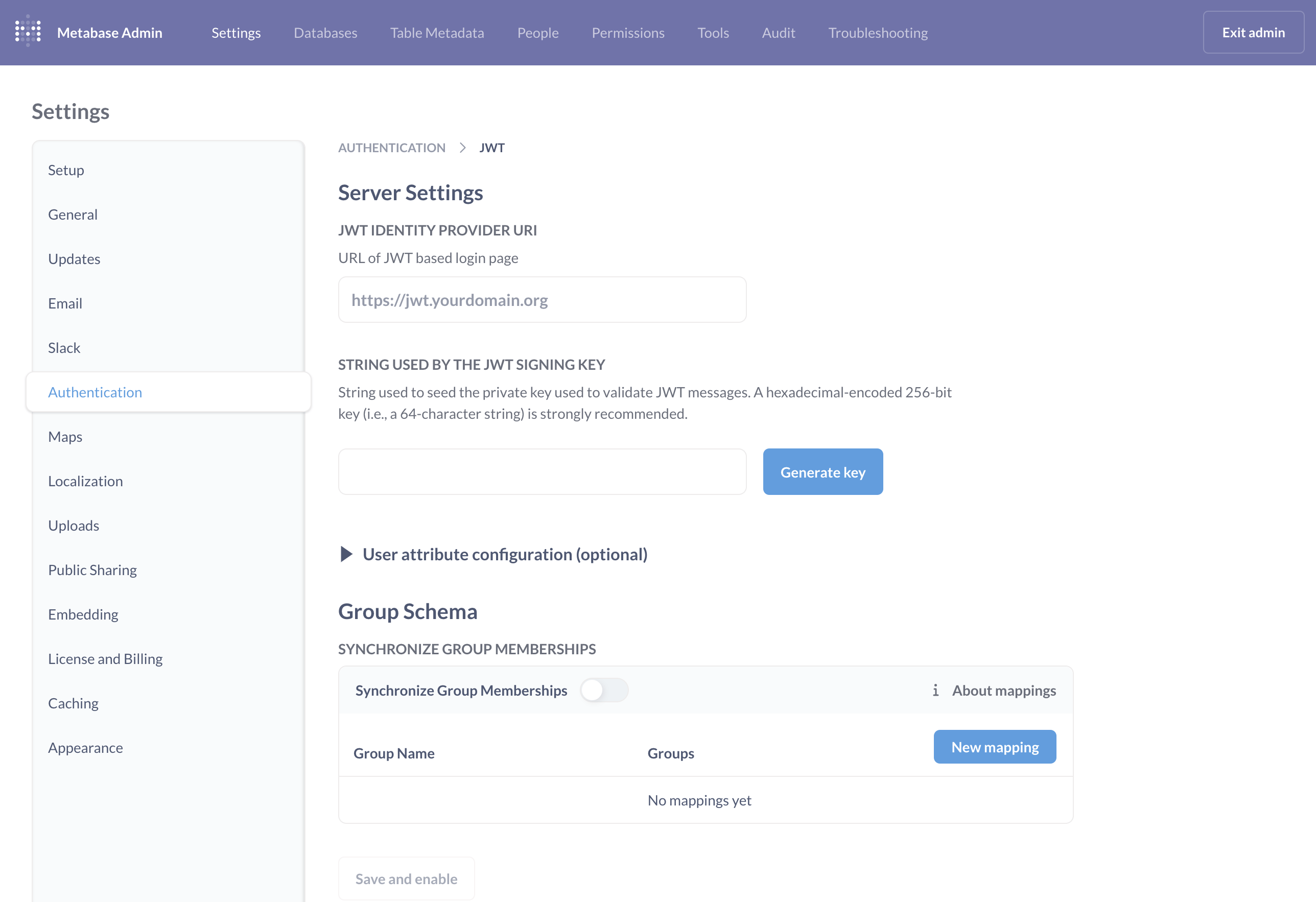1316x902 pixels.
Task: Select Authentication in settings sidebar
Action: point(168,392)
